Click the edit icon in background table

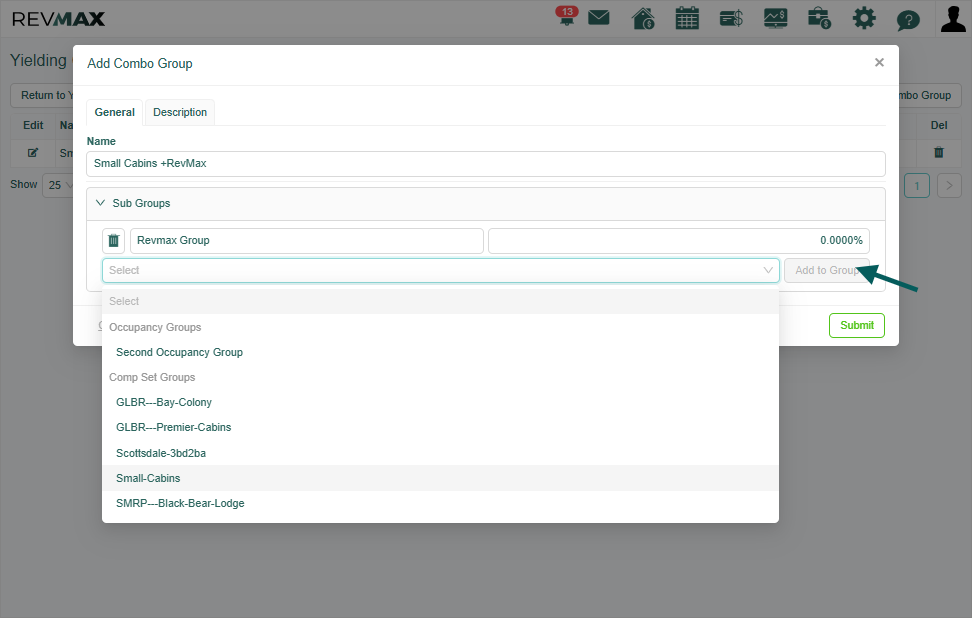tap(33, 152)
